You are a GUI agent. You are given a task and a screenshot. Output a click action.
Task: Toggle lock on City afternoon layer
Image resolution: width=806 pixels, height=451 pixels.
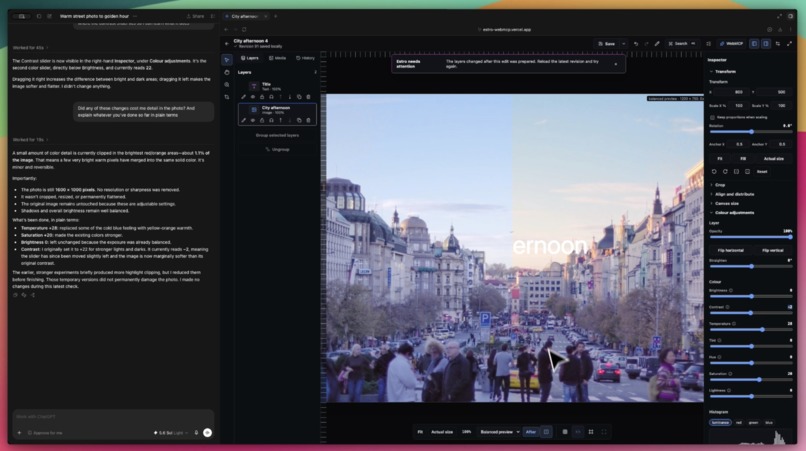[262, 120]
